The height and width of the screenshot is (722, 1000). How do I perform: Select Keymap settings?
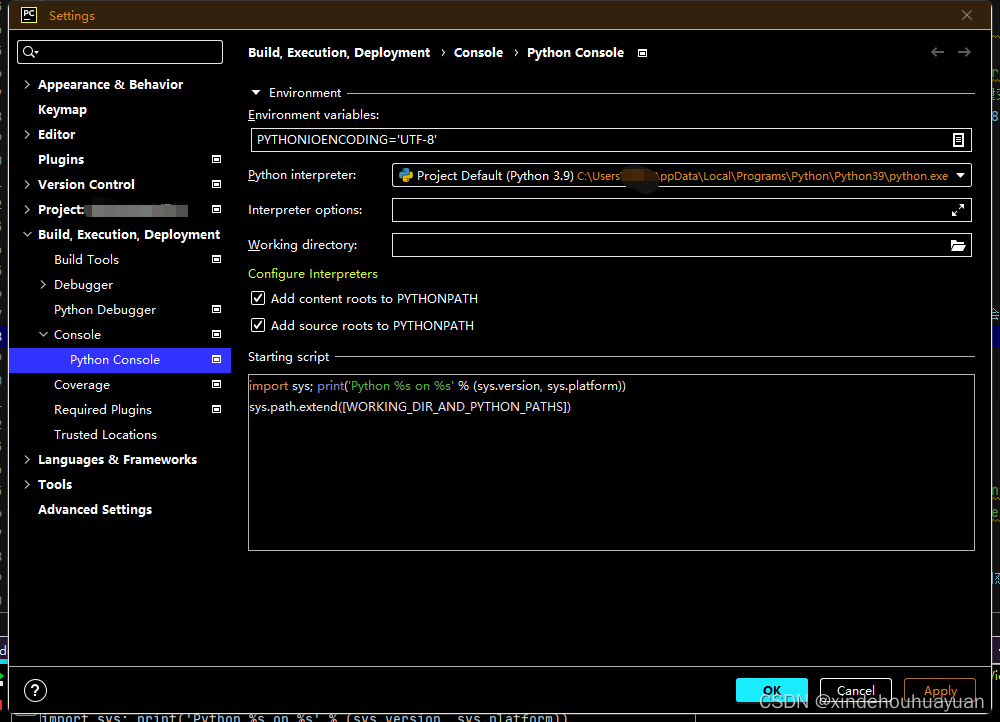tap(62, 110)
